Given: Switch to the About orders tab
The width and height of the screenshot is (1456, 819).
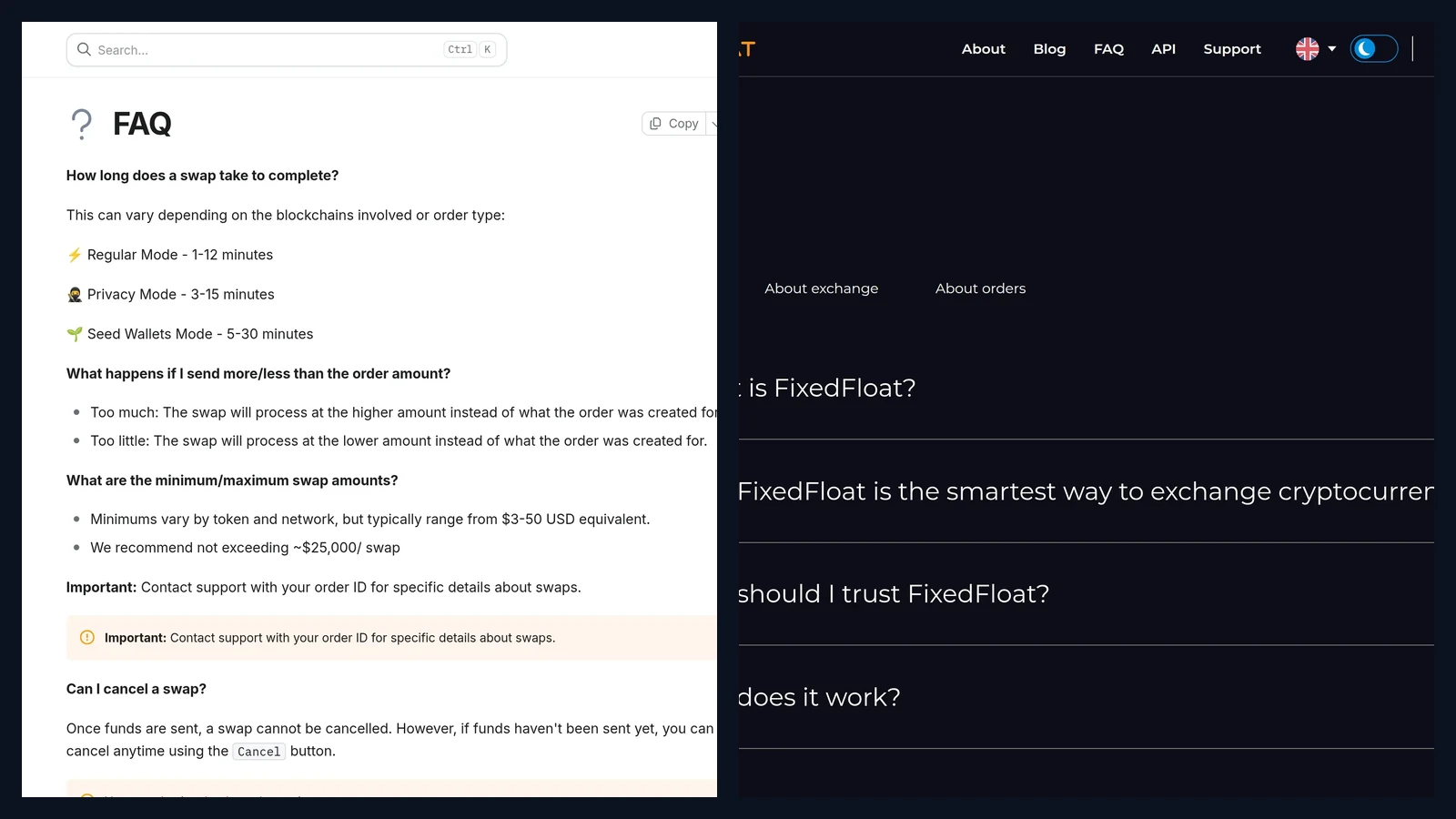Looking at the screenshot, I should (980, 288).
